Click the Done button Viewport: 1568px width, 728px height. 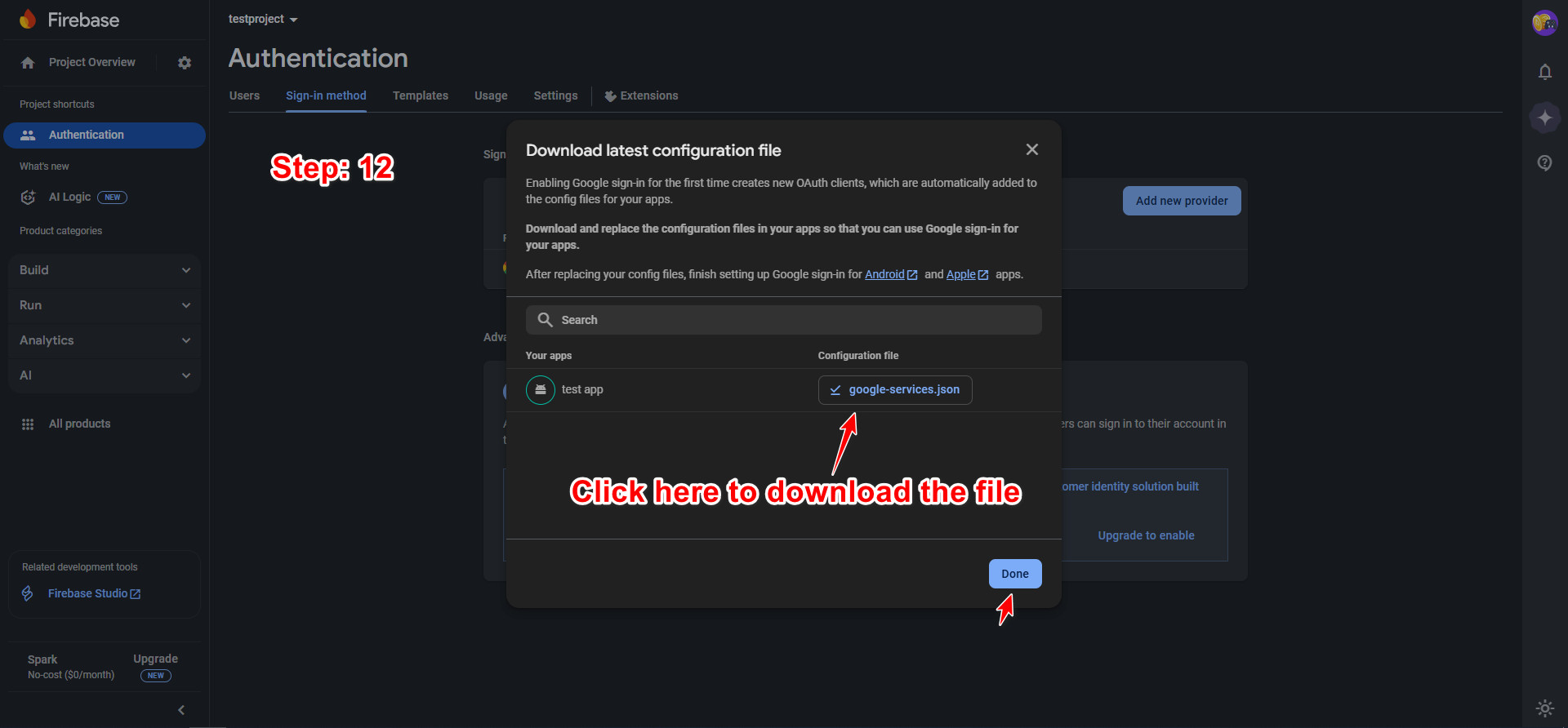click(1014, 574)
